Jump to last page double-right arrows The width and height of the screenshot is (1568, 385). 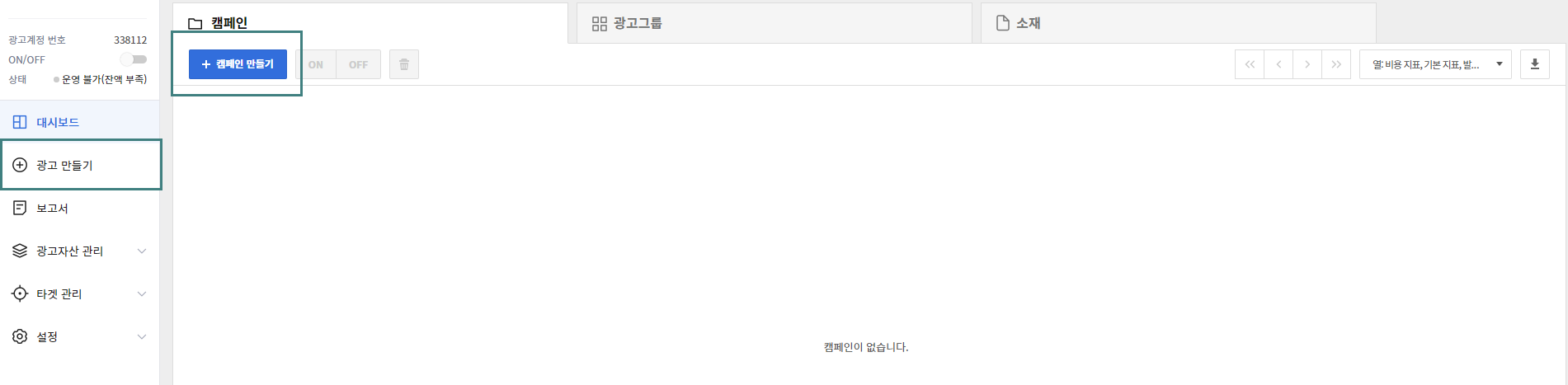(1336, 64)
